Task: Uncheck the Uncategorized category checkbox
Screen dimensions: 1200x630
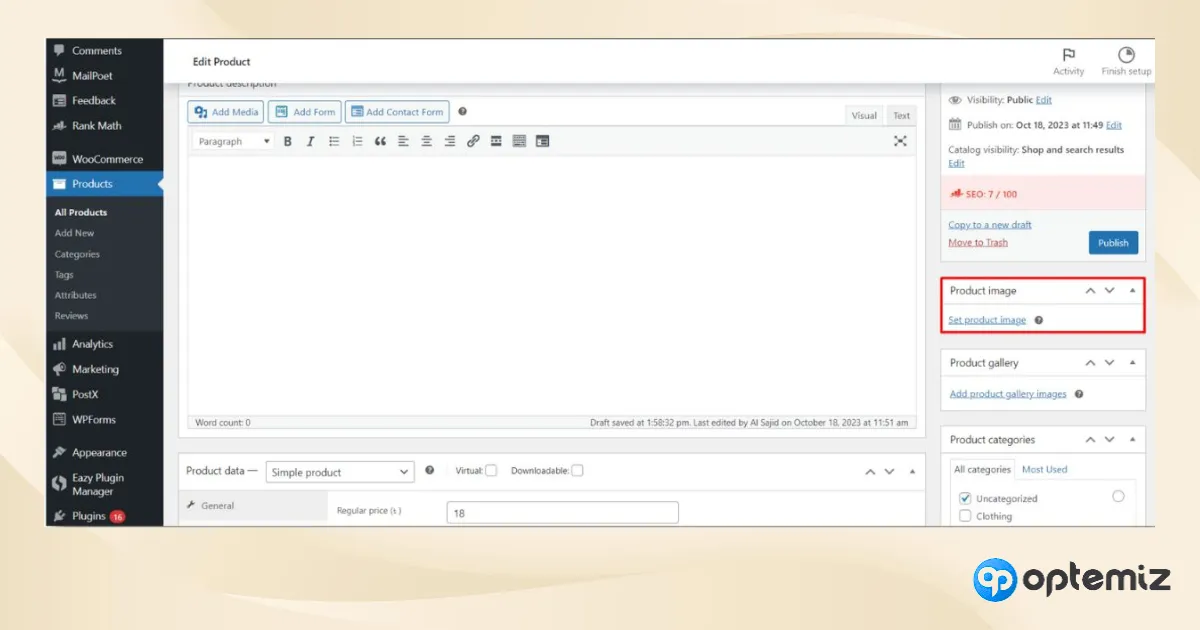Action: point(965,498)
